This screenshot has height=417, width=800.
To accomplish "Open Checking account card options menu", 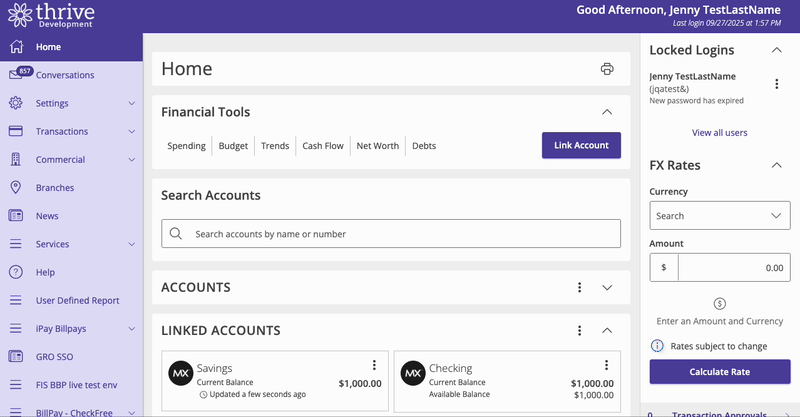I will (606, 366).
